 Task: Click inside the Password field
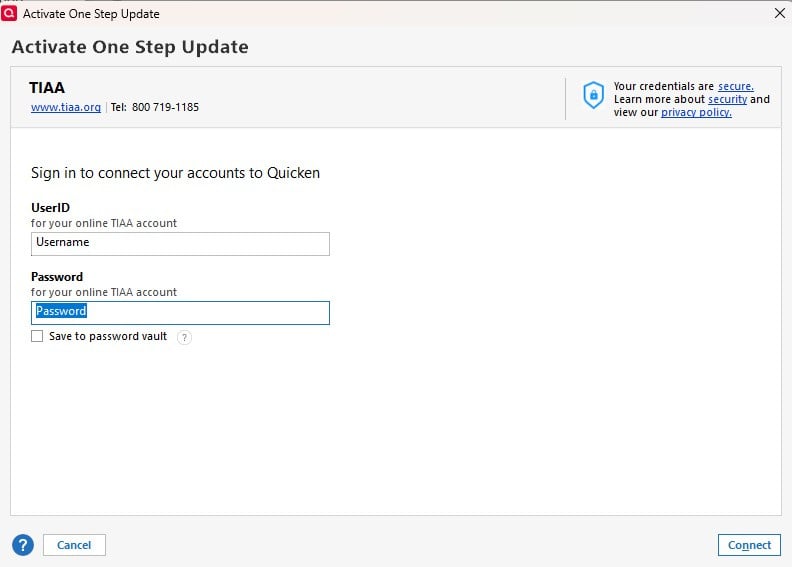click(180, 313)
